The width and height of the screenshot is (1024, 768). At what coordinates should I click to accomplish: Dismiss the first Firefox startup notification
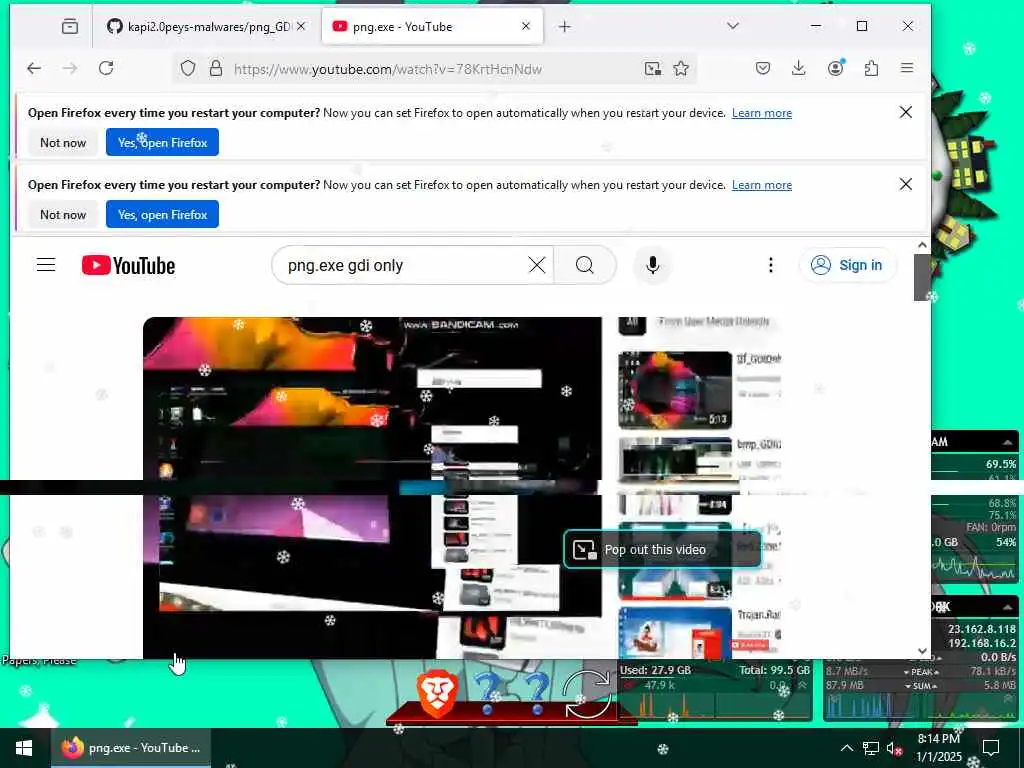906,112
